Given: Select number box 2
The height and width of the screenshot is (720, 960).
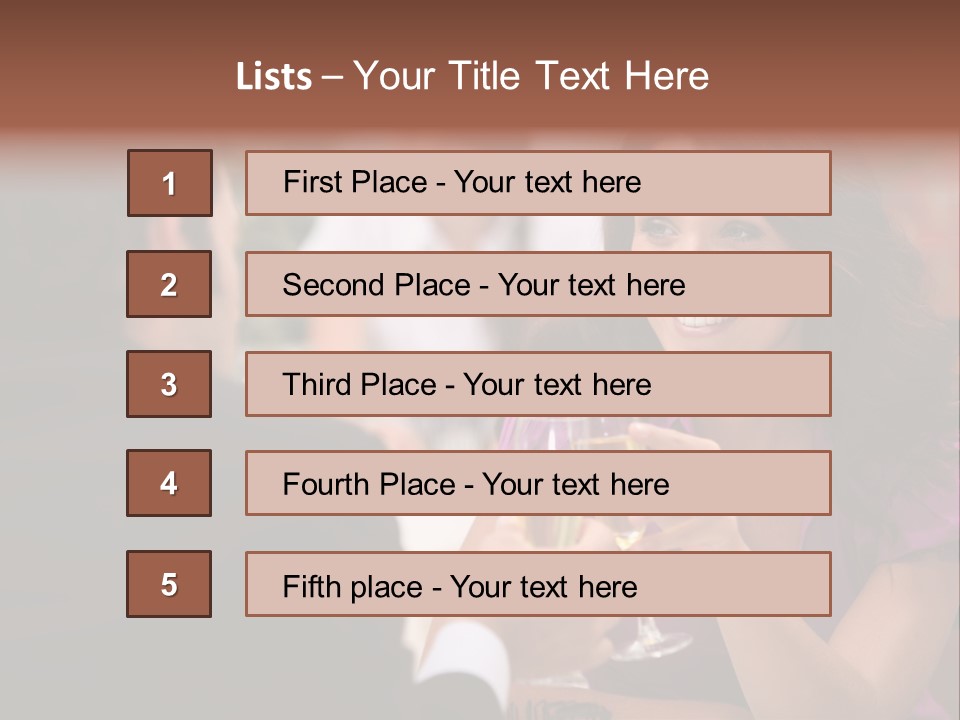Looking at the screenshot, I should point(169,284).
